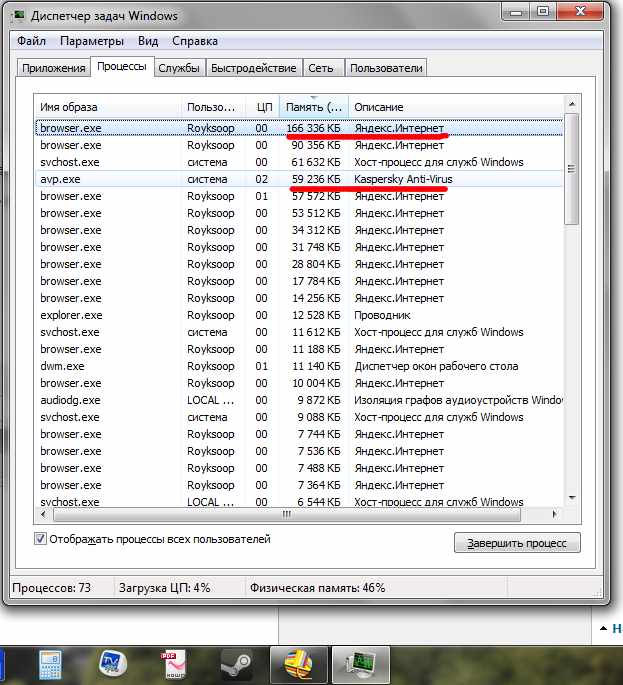Open the calculator icon in the taskbar
This screenshot has width=623, height=685.
[50, 665]
